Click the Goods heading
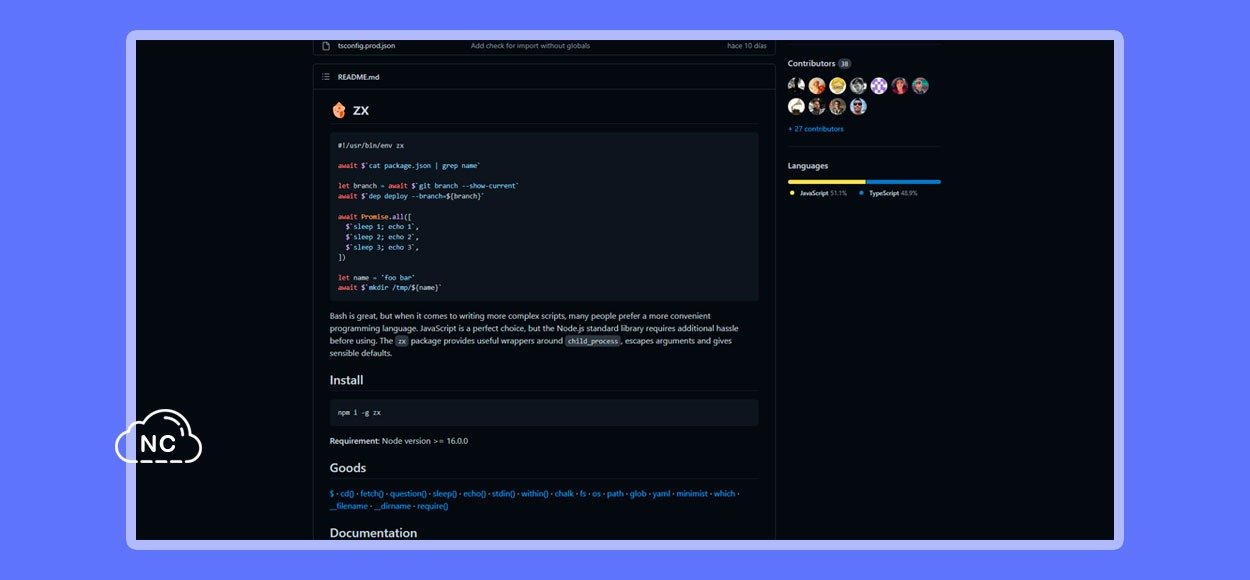The height and width of the screenshot is (580, 1250). click(348, 468)
